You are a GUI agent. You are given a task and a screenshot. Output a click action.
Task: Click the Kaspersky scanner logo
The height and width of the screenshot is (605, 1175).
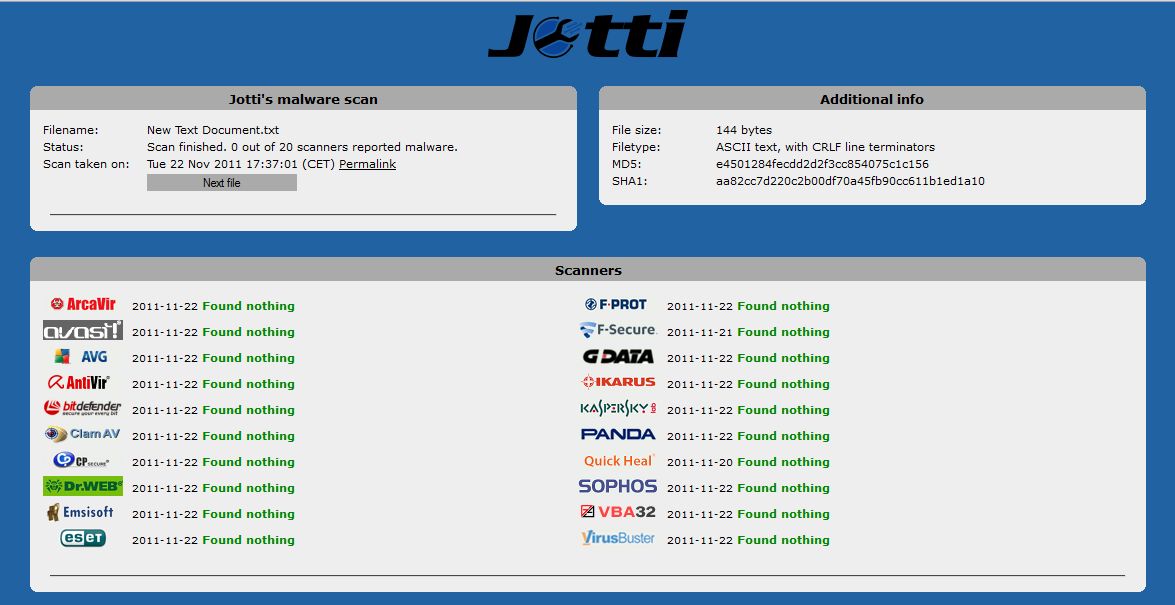click(618, 408)
